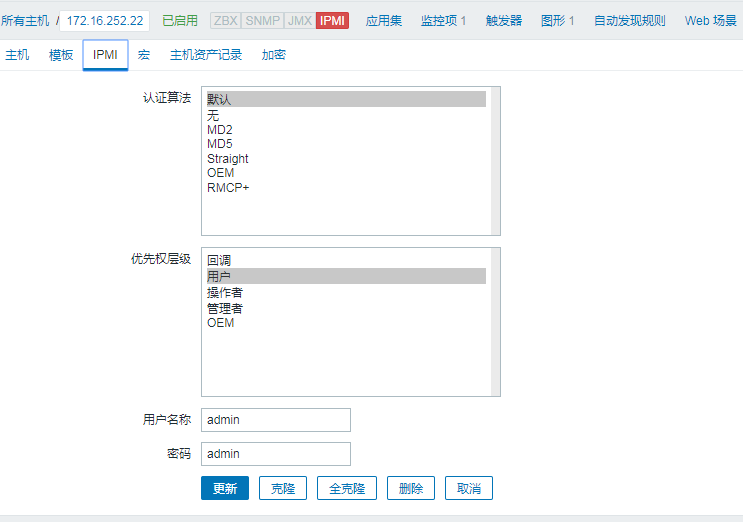This screenshot has height=522, width=743.
Task: Switch to the 模板 tab
Action: 61,55
